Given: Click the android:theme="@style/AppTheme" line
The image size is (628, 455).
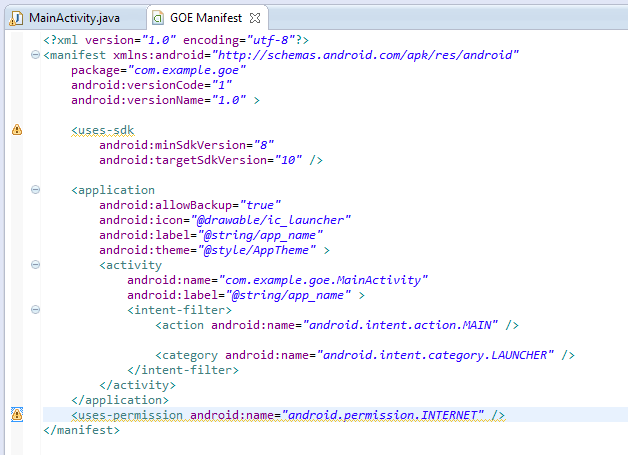Looking at the screenshot, I should pos(215,250).
